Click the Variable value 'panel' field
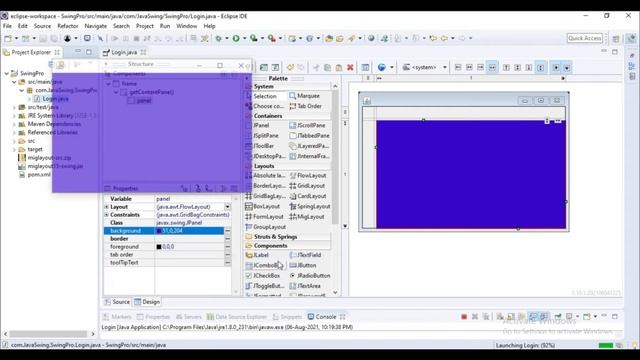Screen dimensions: 640x360 192,199
